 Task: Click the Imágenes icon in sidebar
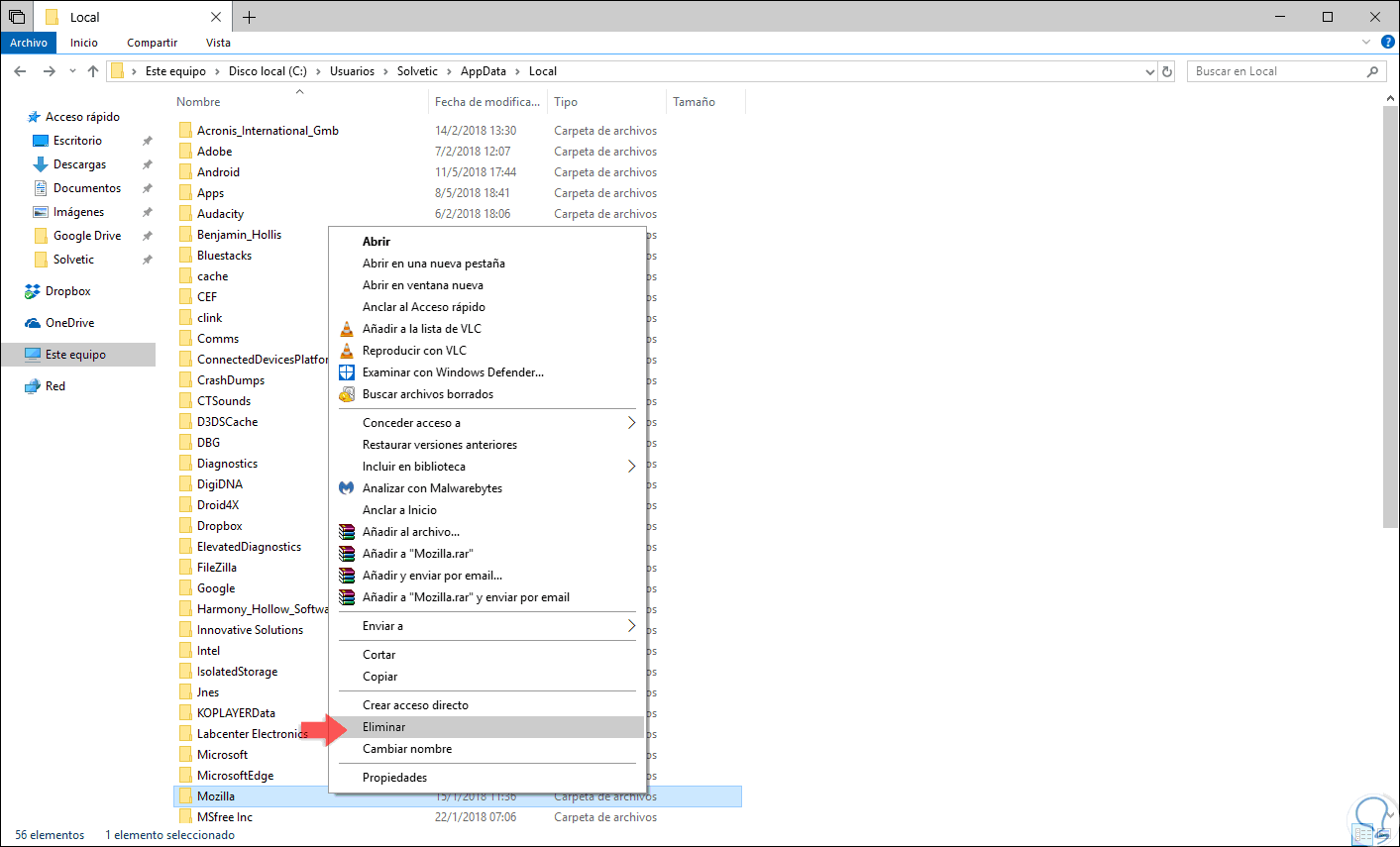(x=41, y=212)
